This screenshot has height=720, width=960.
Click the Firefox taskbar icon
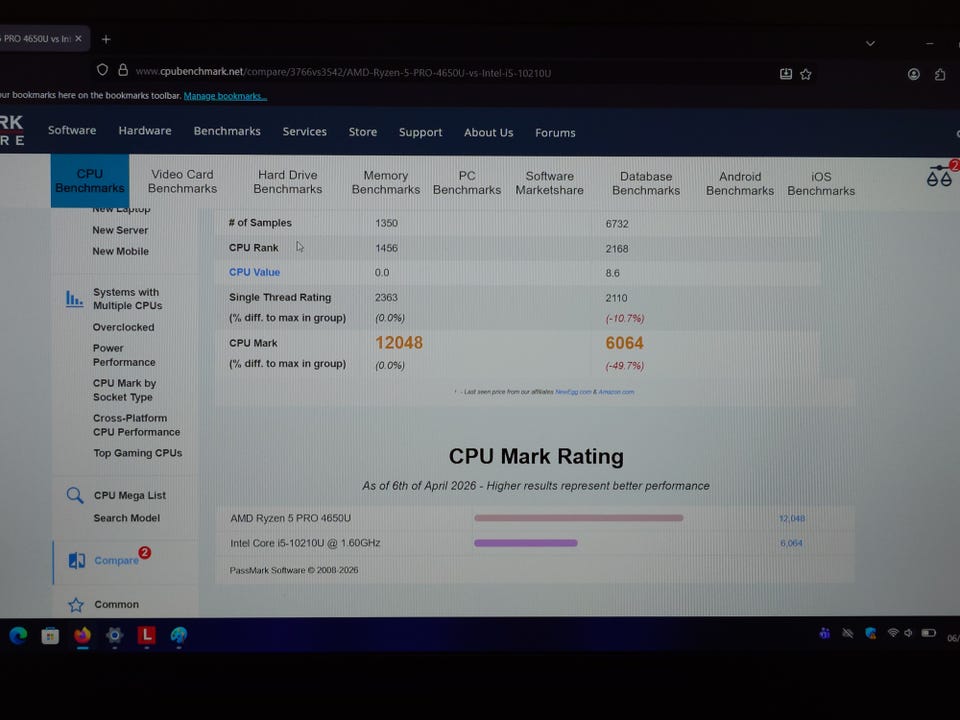pos(83,636)
